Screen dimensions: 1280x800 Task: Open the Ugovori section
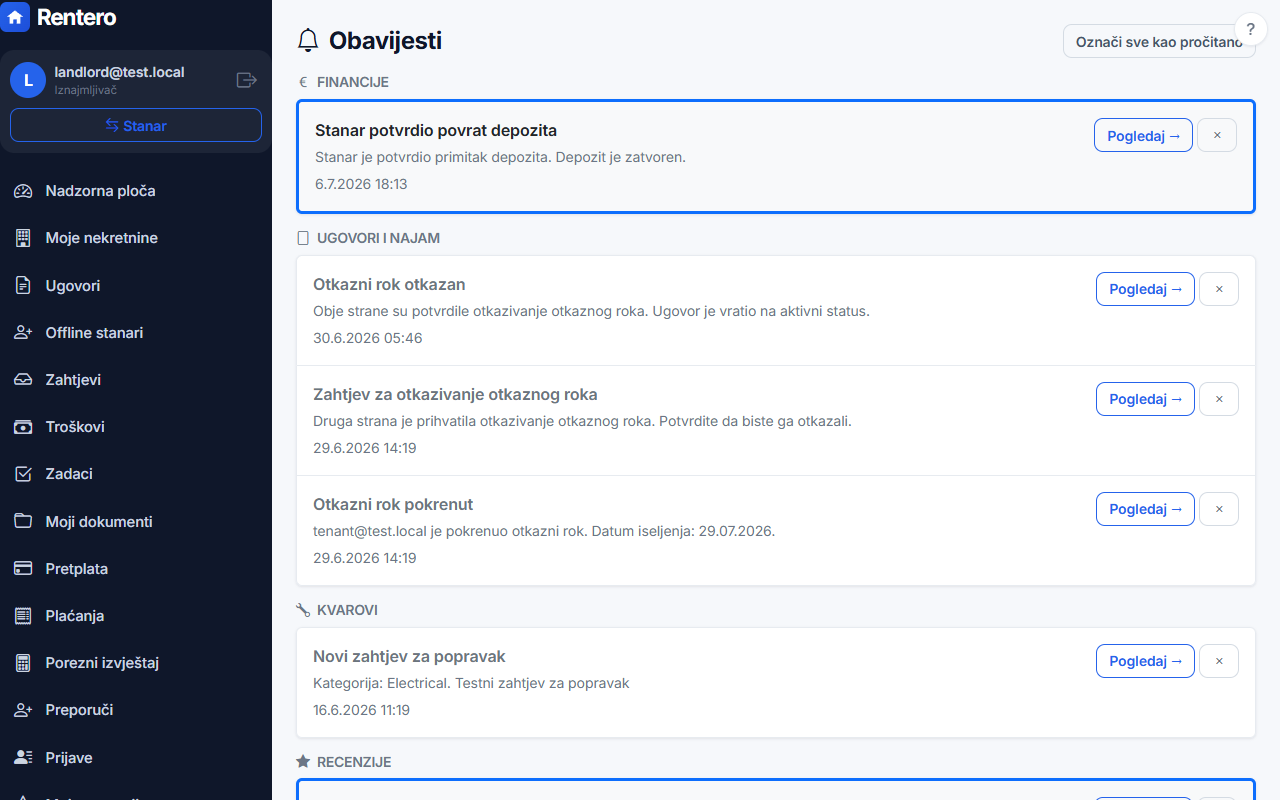[x=136, y=286]
